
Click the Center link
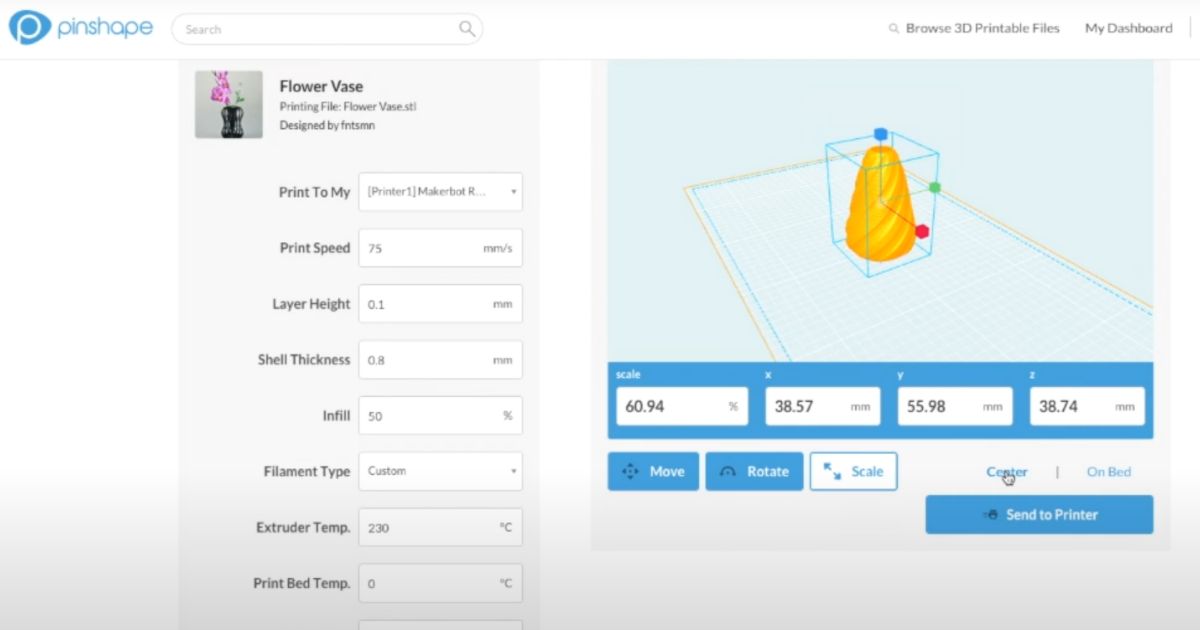(x=1007, y=471)
